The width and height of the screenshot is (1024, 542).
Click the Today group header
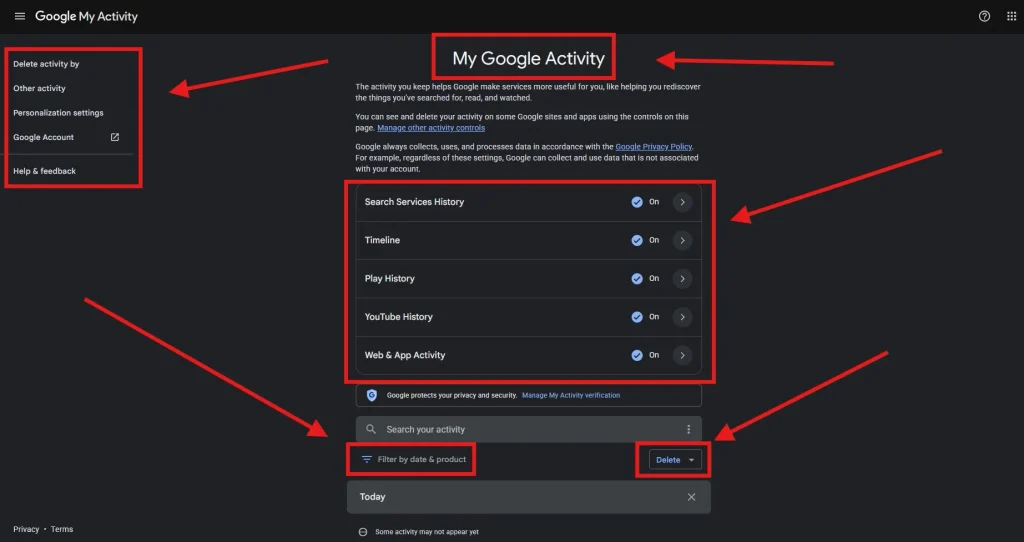coord(528,497)
